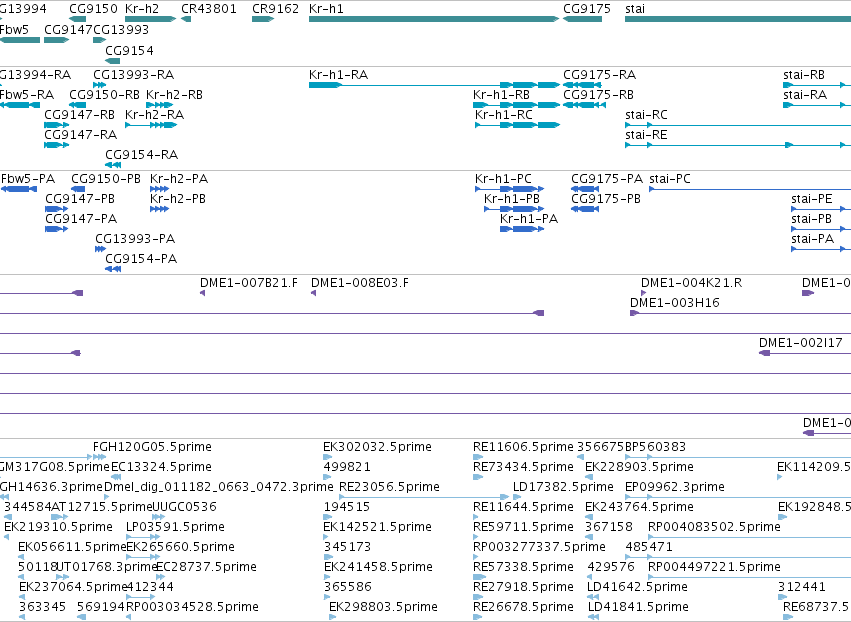Select protein label Kr-h2-PA

179,179
